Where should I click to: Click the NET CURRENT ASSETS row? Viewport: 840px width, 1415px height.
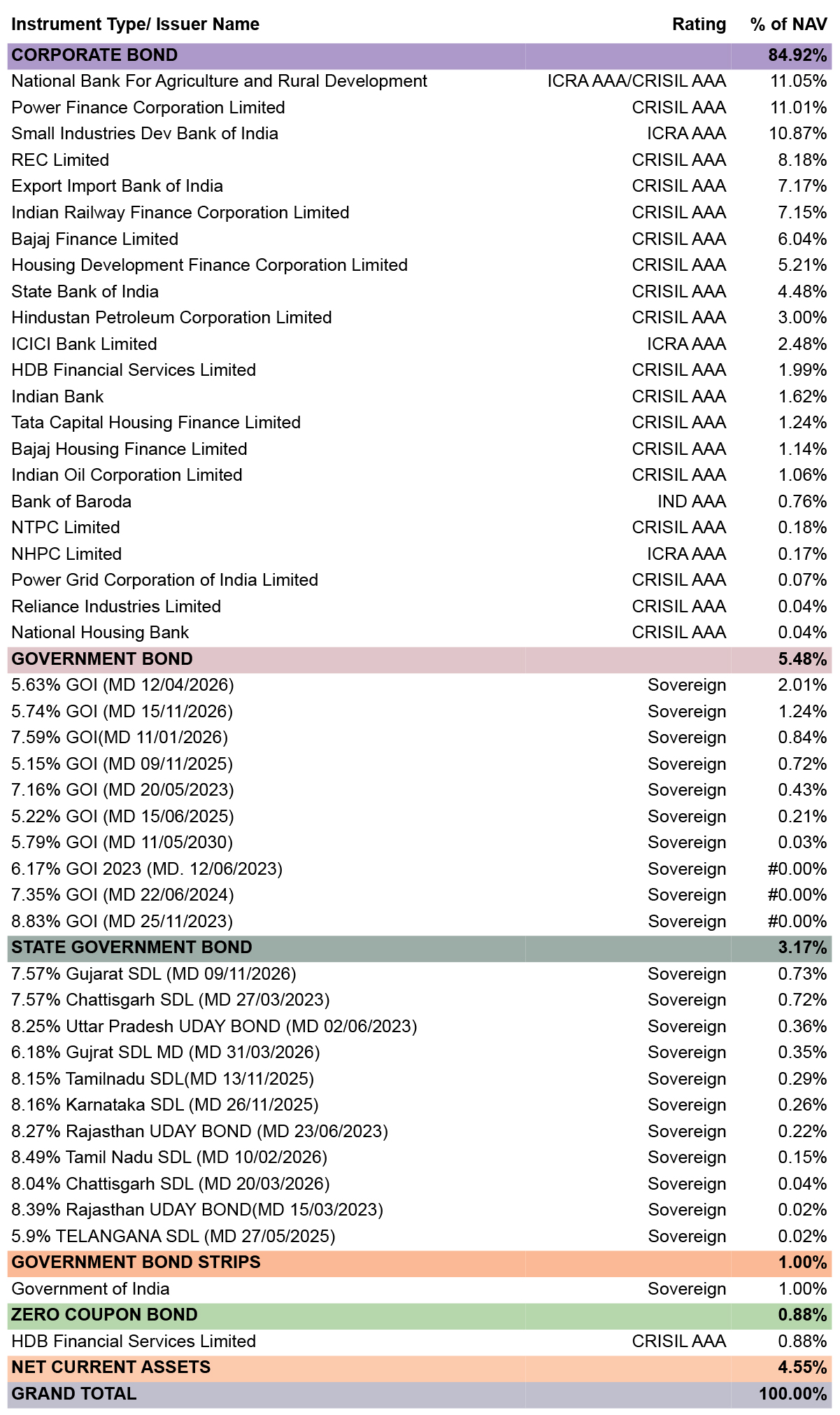(420, 1367)
